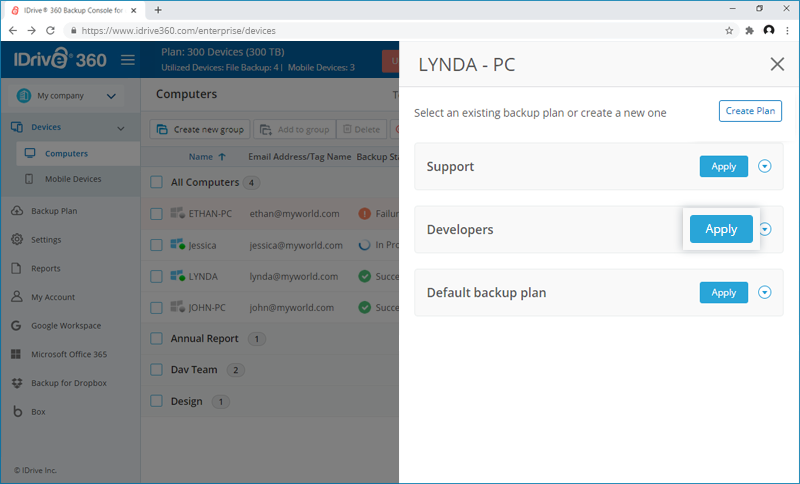Open the browser profile avatar

(x=769, y=30)
